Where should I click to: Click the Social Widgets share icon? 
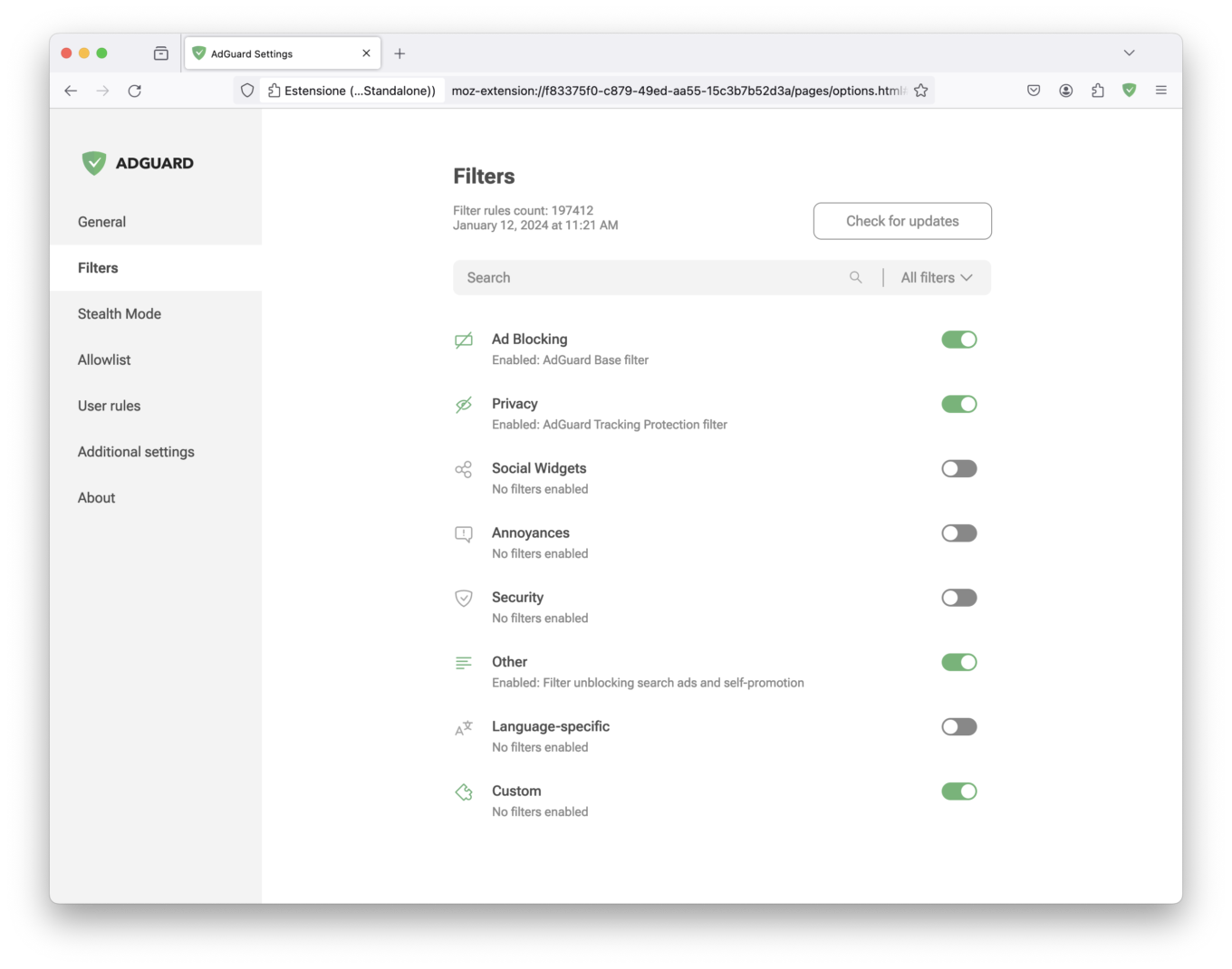coord(464,469)
